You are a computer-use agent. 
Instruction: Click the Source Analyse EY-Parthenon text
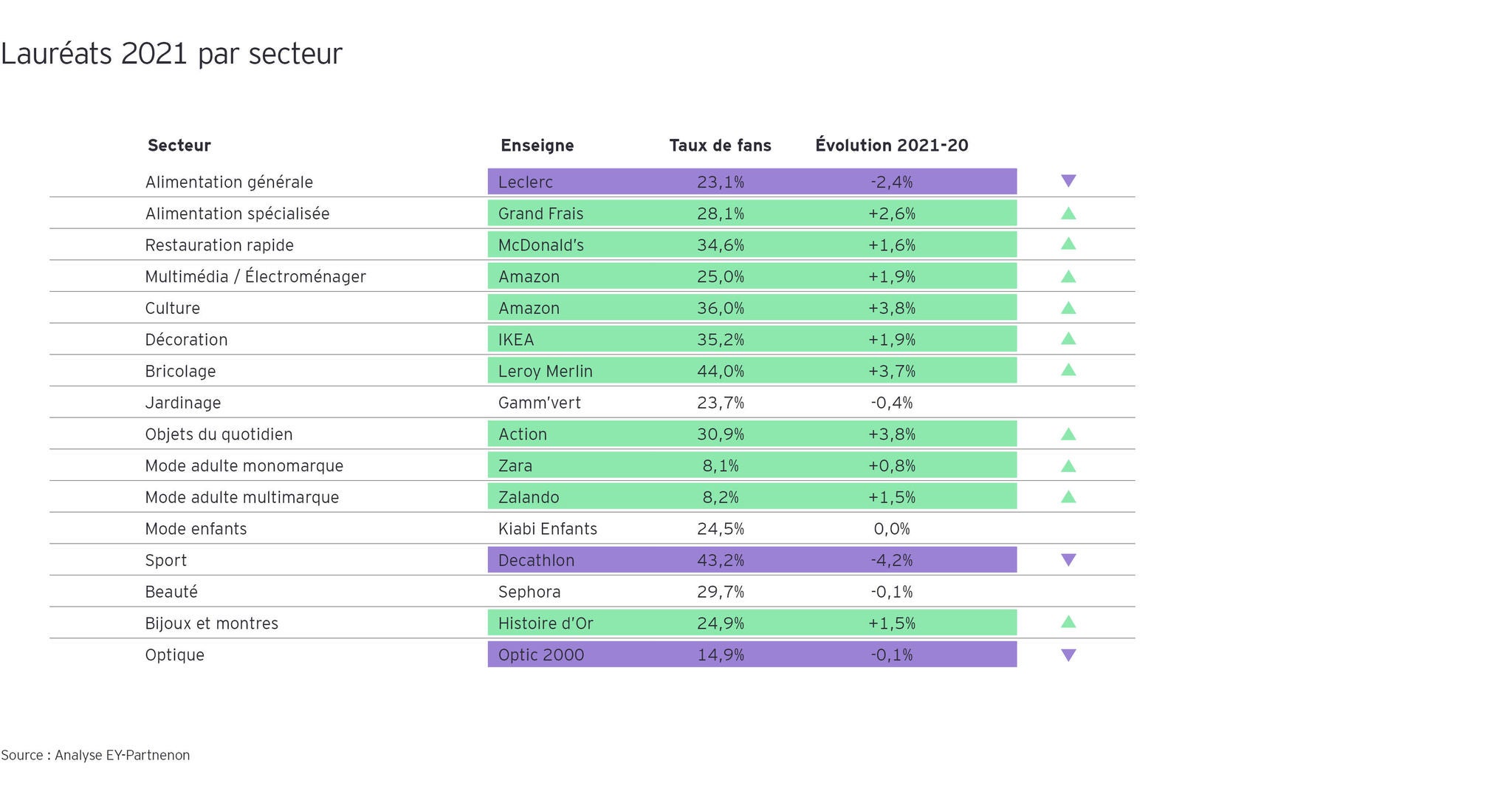click(95, 755)
